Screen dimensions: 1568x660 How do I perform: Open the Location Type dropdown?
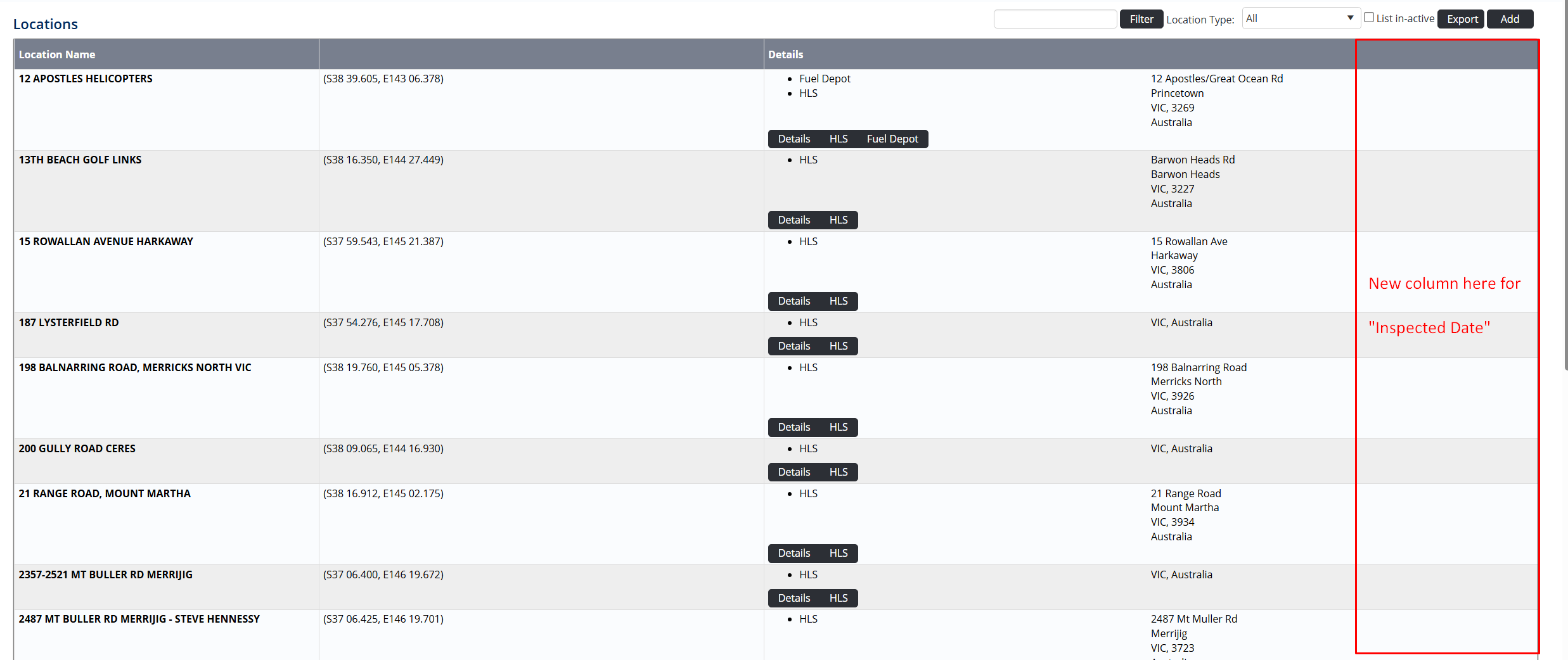1299,18
